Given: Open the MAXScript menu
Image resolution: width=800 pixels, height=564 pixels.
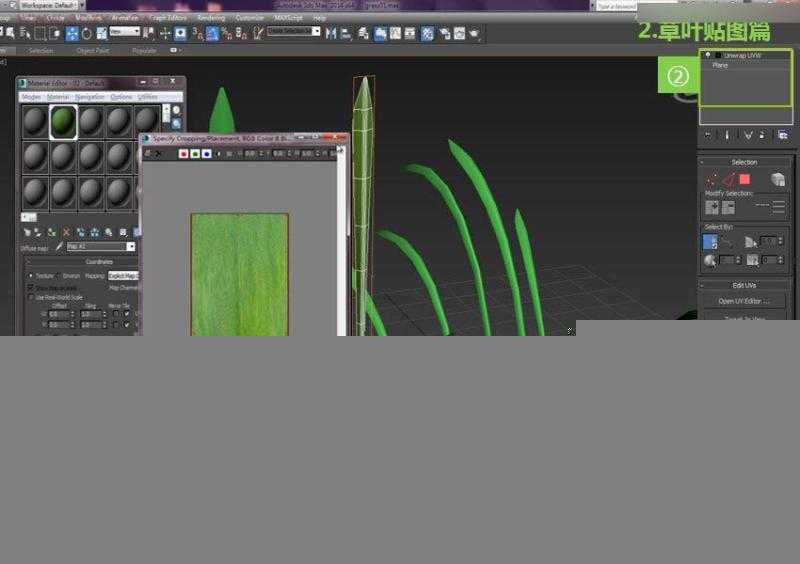Looking at the screenshot, I should [288, 18].
